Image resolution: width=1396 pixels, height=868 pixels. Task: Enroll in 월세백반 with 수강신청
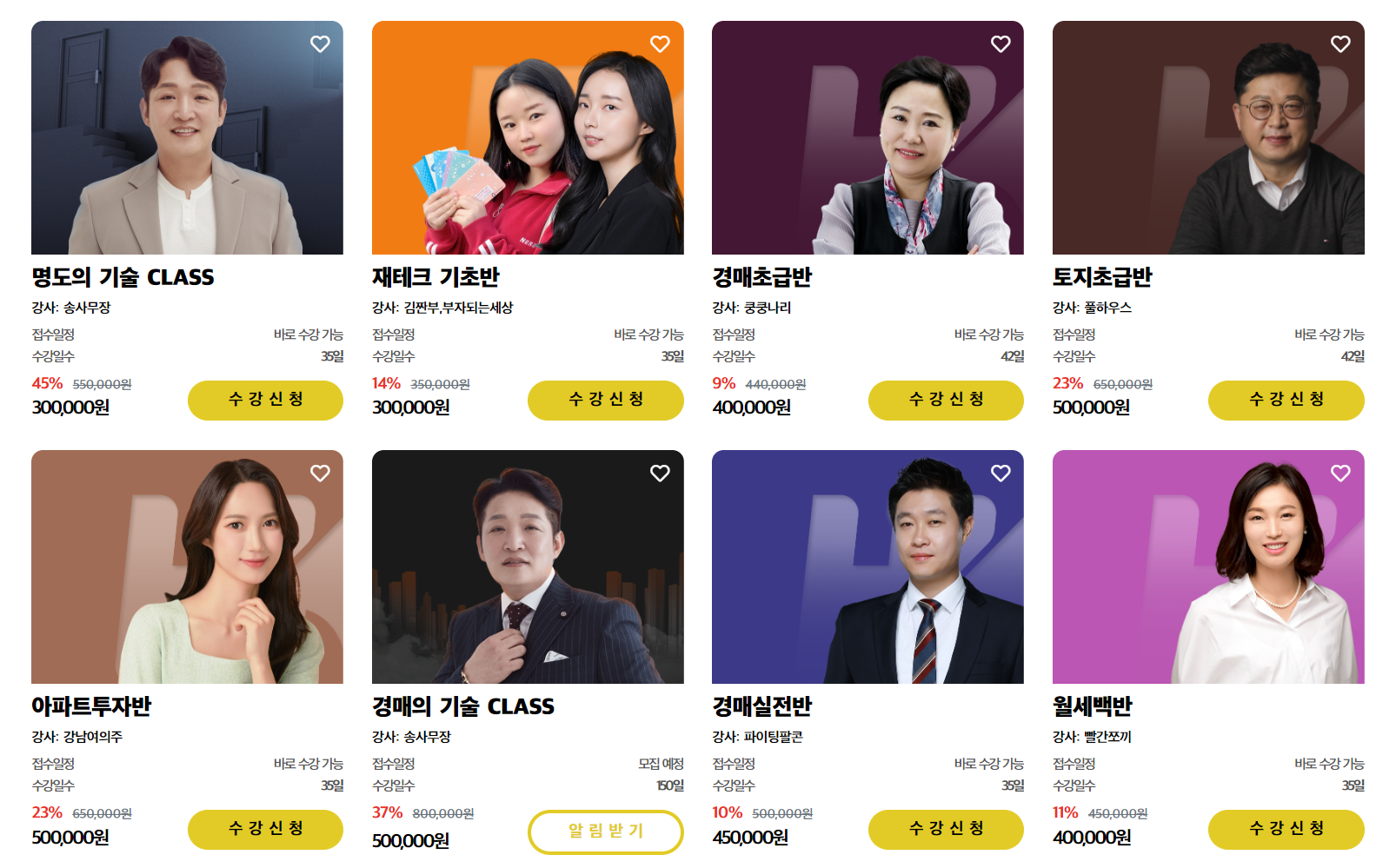pyautogui.click(x=1286, y=829)
